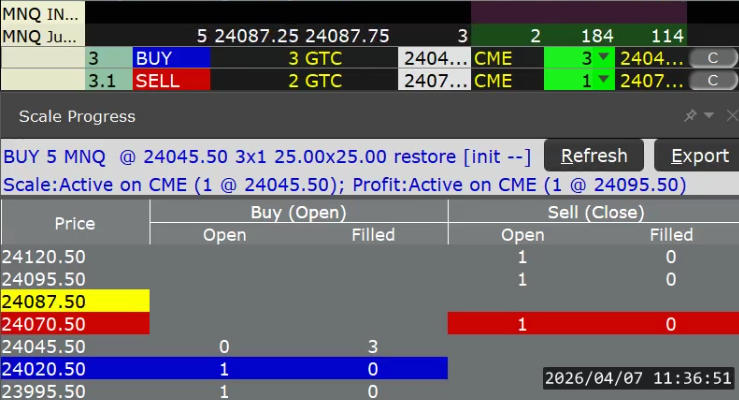Cancel the BUY order with C button
This screenshot has height=400, width=739.
(713, 58)
